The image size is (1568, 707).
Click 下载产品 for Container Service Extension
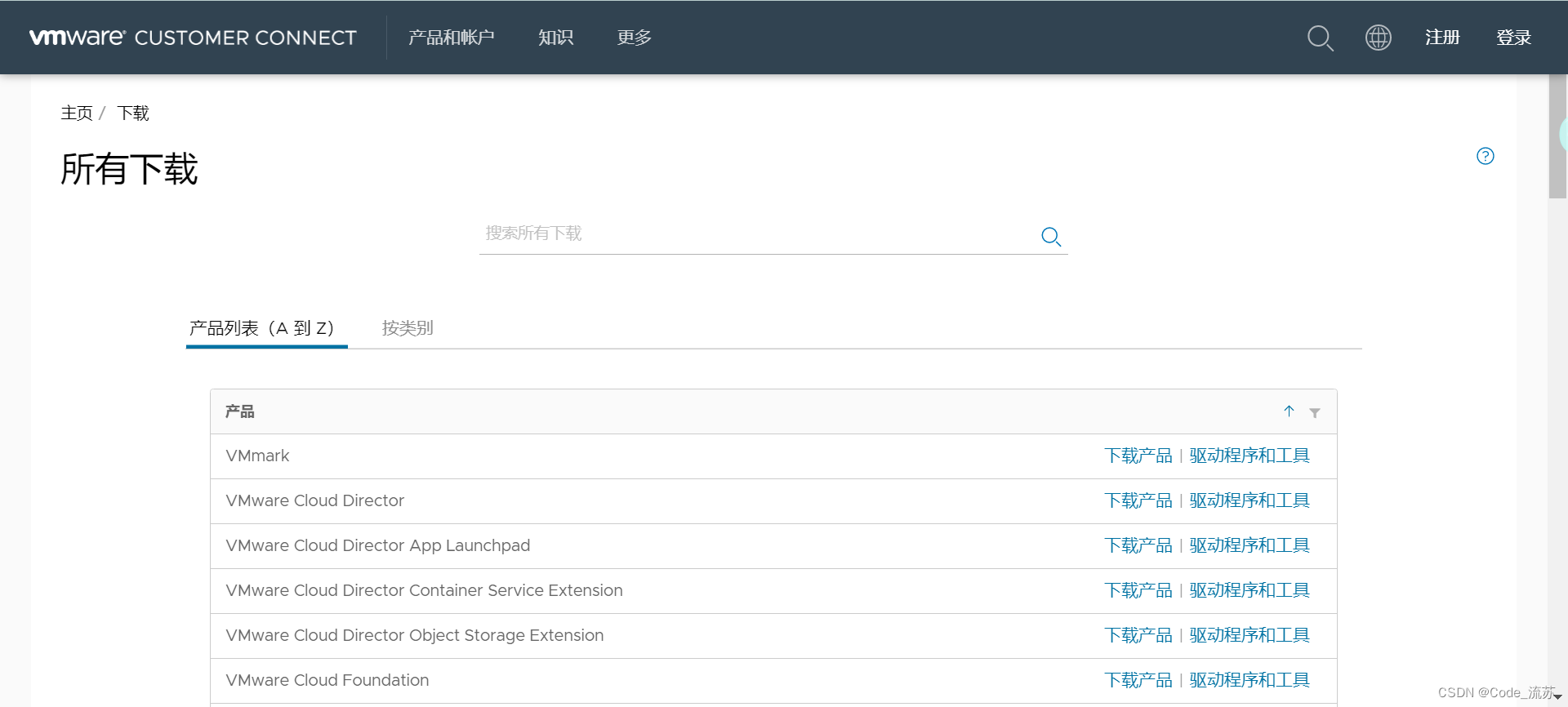(x=1138, y=590)
